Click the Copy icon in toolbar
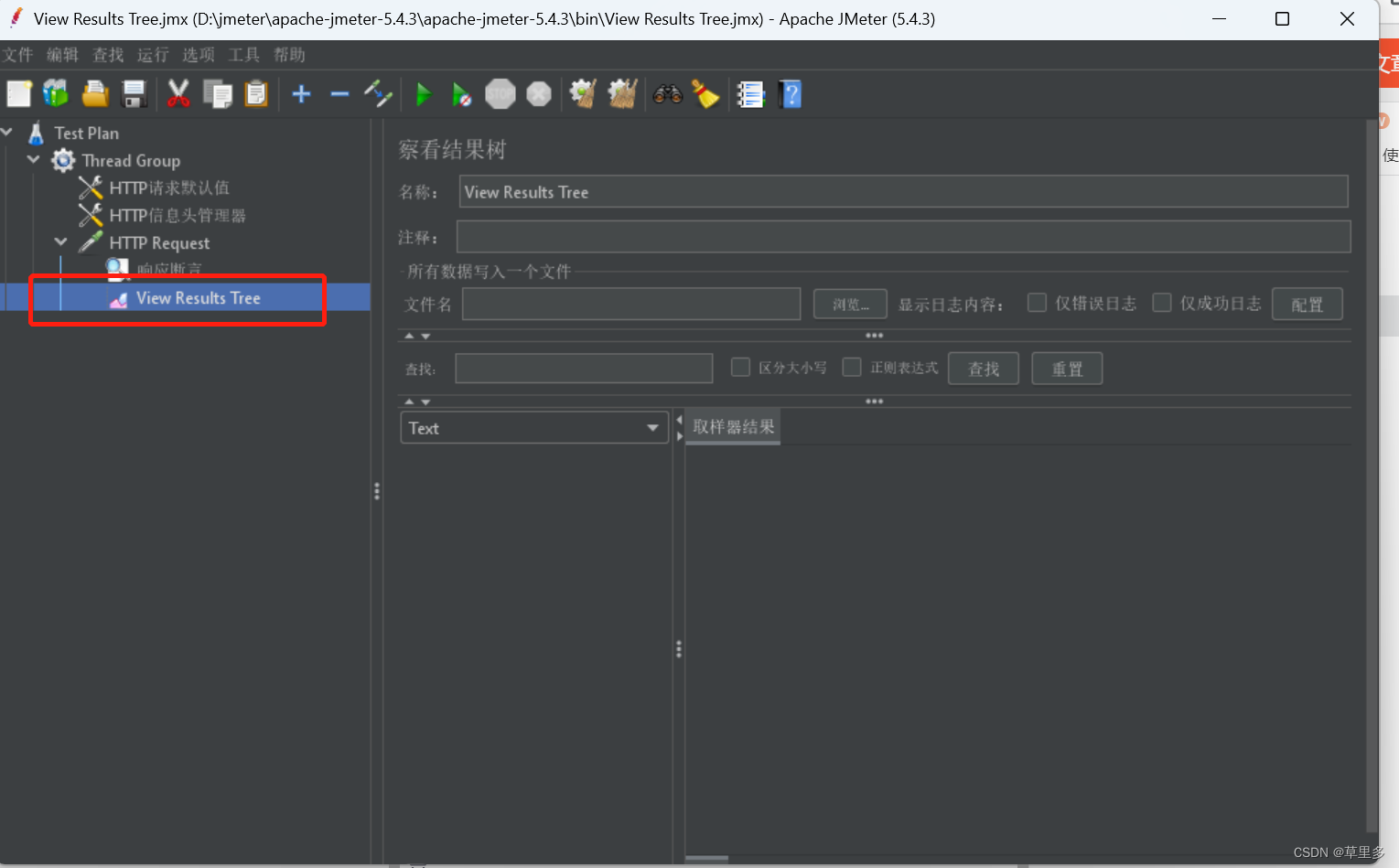 (x=218, y=93)
